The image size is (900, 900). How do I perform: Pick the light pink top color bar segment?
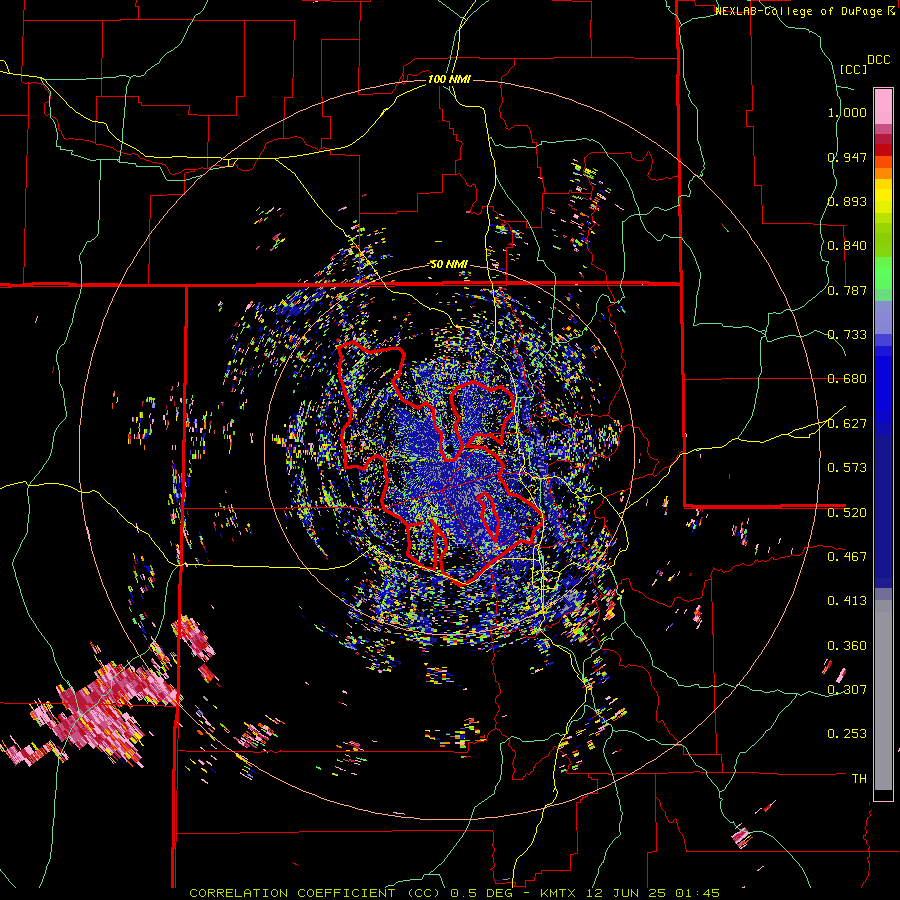tap(883, 107)
